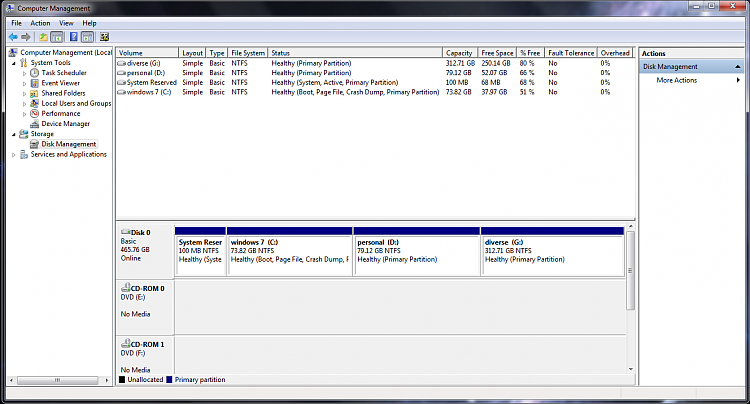The height and width of the screenshot is (404, 750).
Task: Click the disk view vertical scrollbar thumb
Action: coord(630,271)
